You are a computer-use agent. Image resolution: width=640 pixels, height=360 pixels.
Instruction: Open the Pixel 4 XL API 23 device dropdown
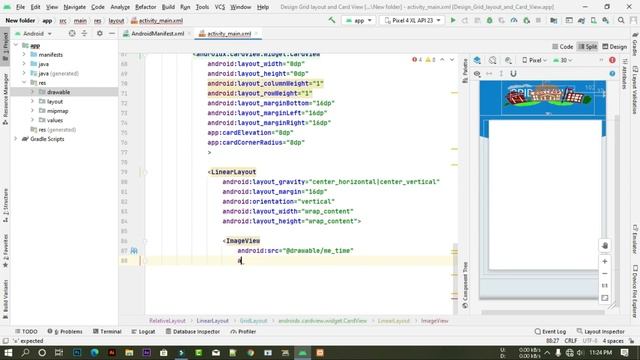coord(412,20)
